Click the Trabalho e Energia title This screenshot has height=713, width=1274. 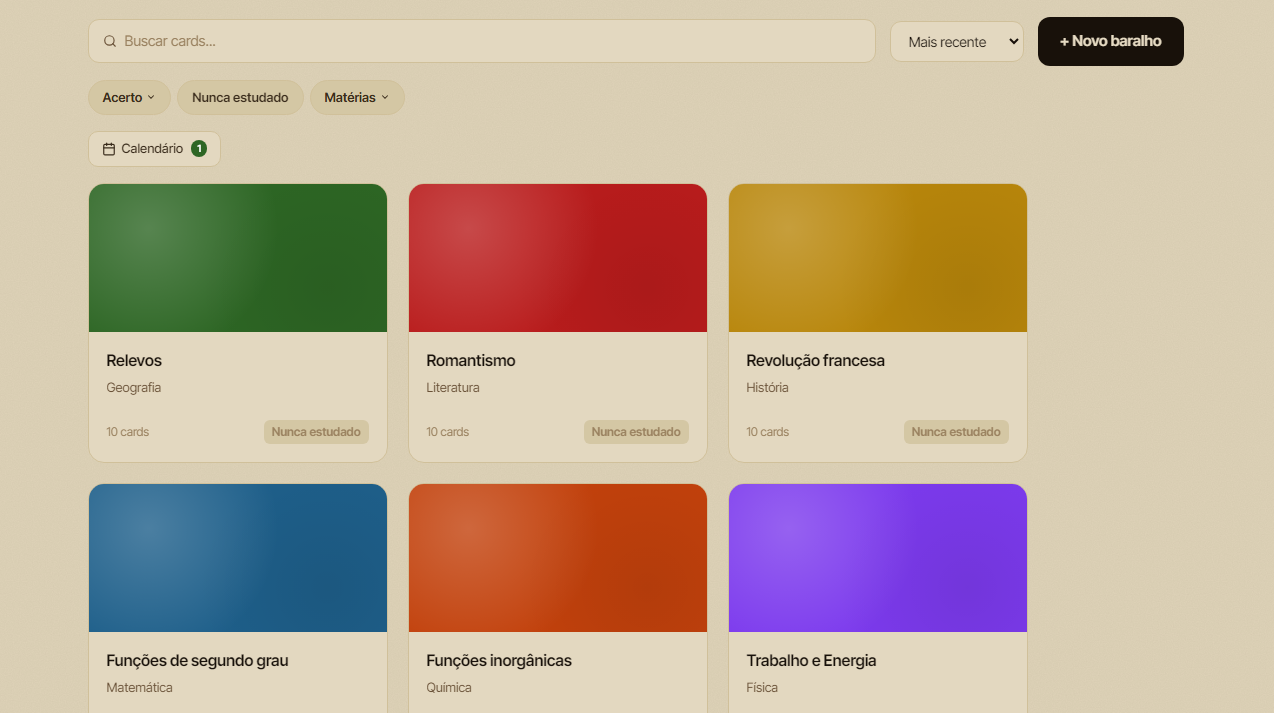(x=811, y=660)
